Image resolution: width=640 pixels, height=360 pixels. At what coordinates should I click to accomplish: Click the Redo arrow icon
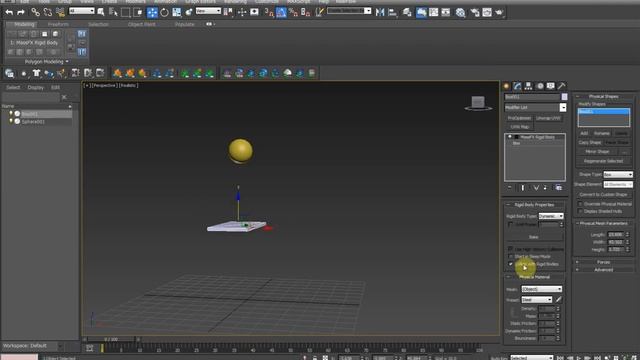click(21, 13)
